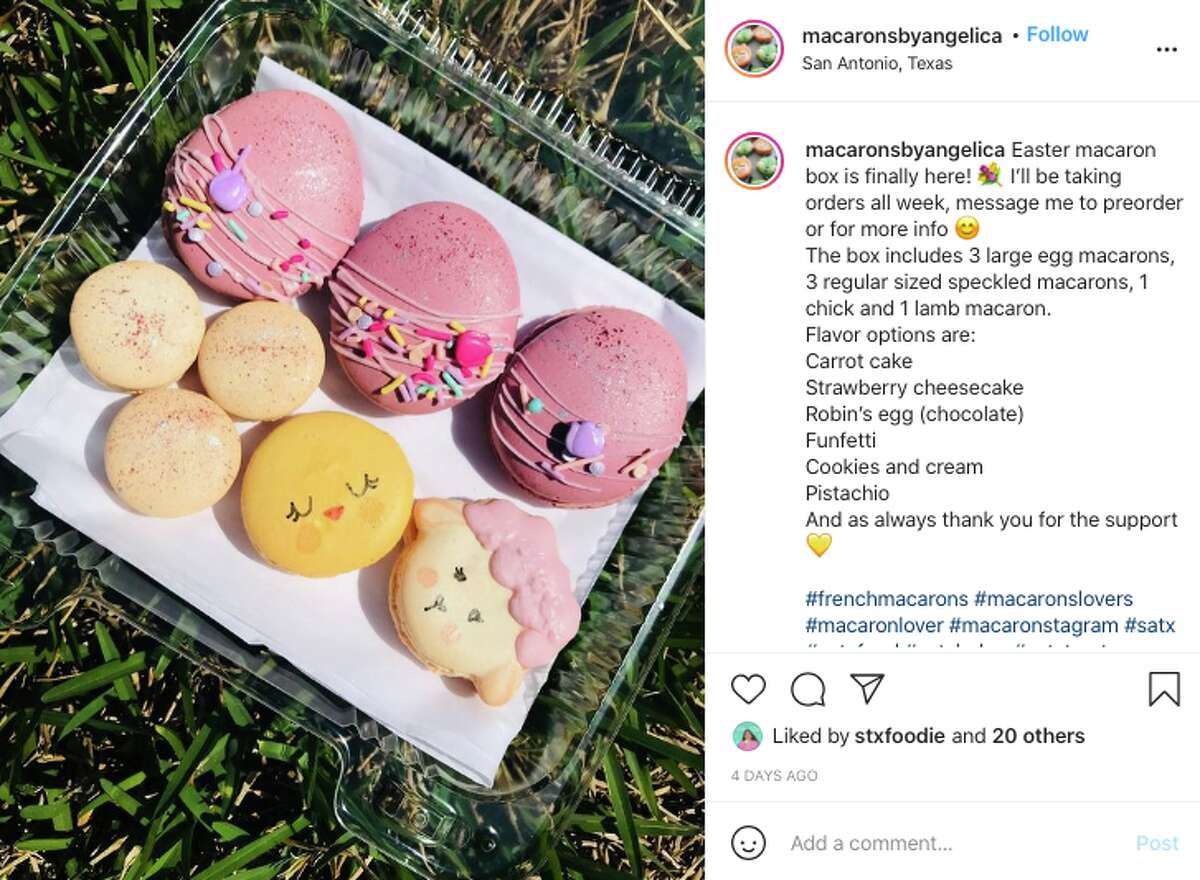This screenshot has height=880, width=1200.
Task: Click the macaronsbyangelica username in header
Action: pos(902,36)
